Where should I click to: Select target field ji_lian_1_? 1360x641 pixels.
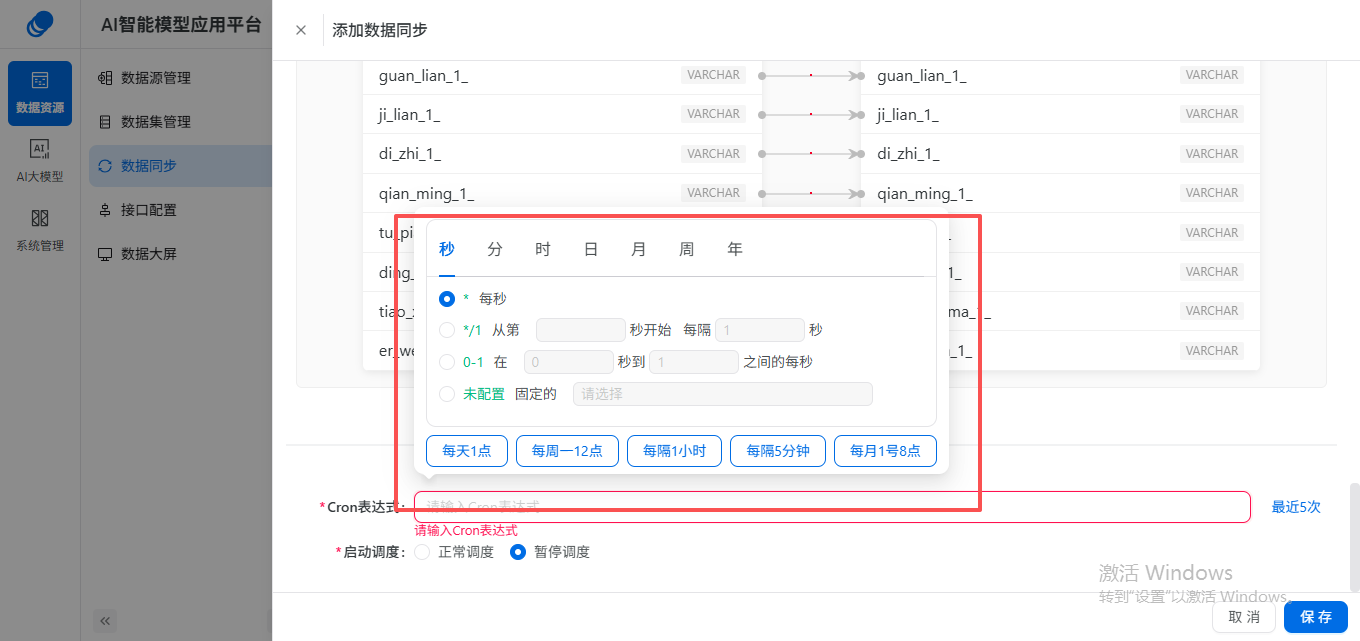[x=907, y=115]
